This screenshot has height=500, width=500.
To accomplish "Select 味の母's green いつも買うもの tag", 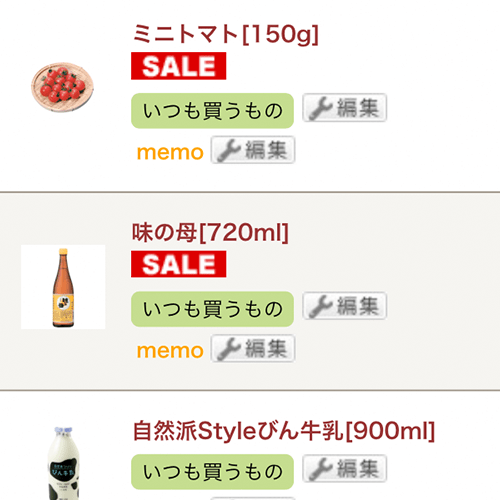I will (x=212, y=309).
